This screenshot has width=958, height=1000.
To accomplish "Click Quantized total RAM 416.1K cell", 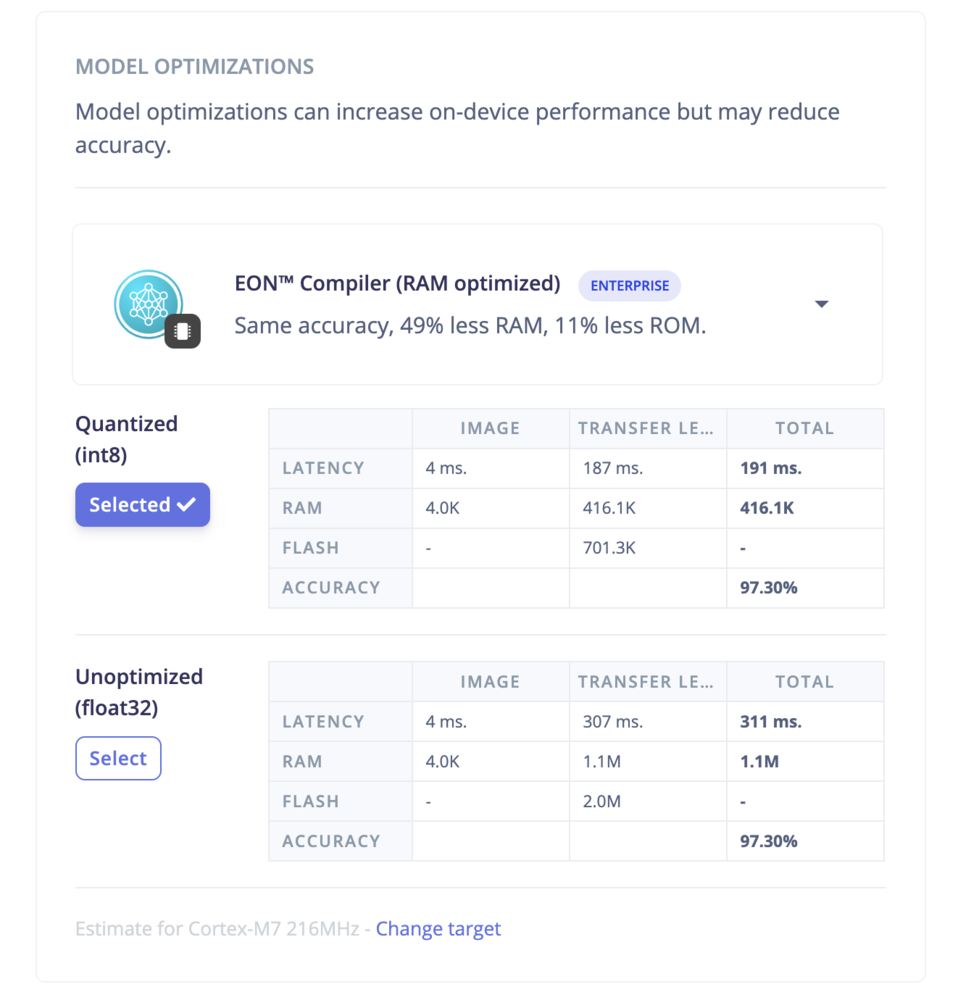I will click(x=805, y=508).
